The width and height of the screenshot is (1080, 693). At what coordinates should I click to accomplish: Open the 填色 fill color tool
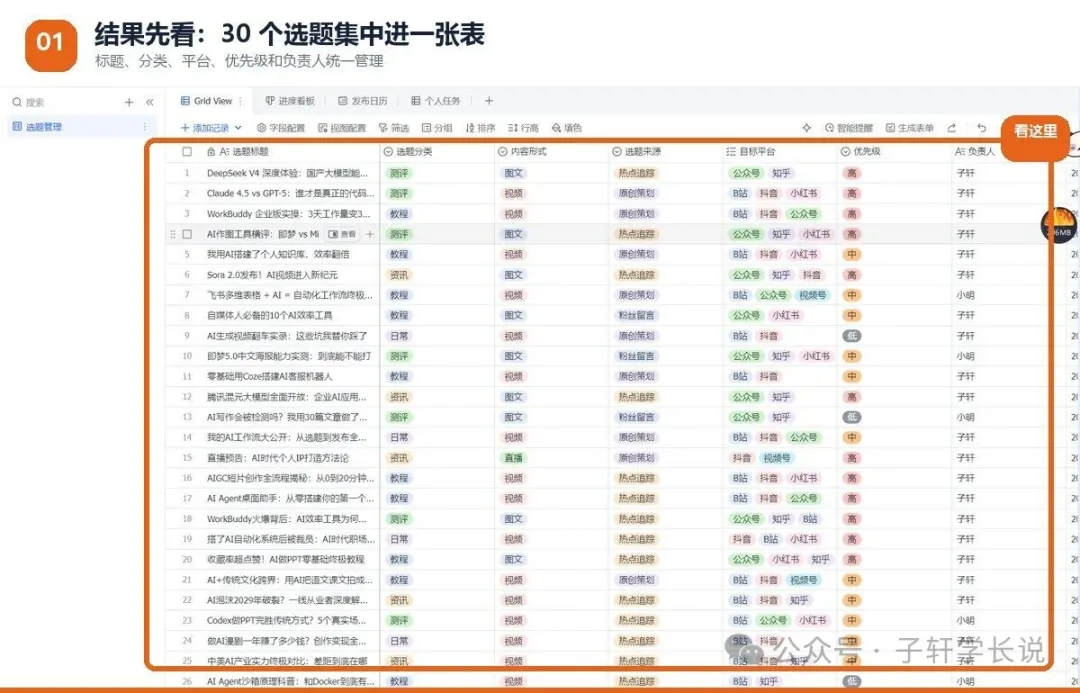[567, 127]
